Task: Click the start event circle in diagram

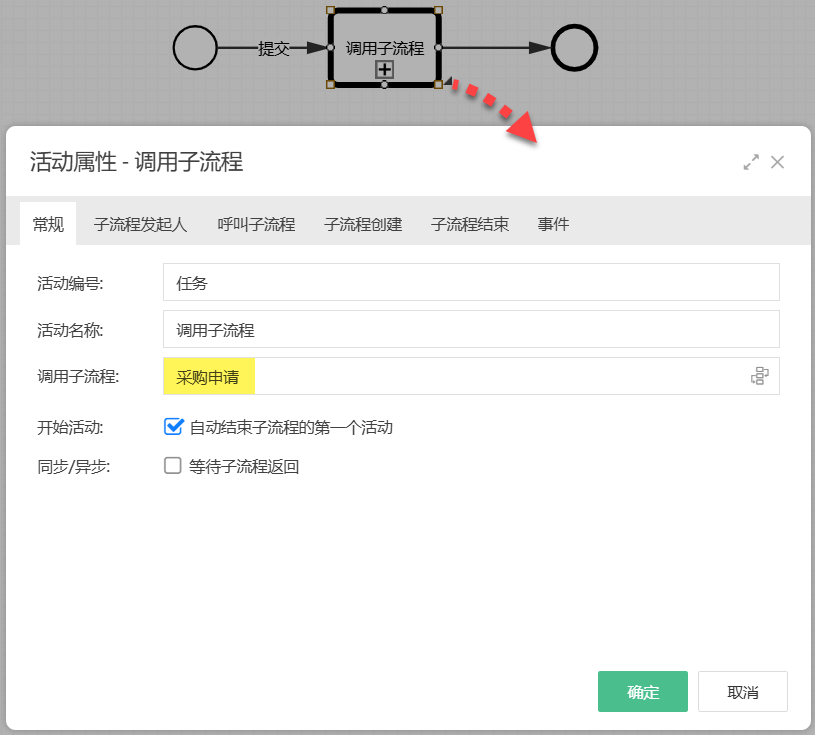Action: pos(195,48)
